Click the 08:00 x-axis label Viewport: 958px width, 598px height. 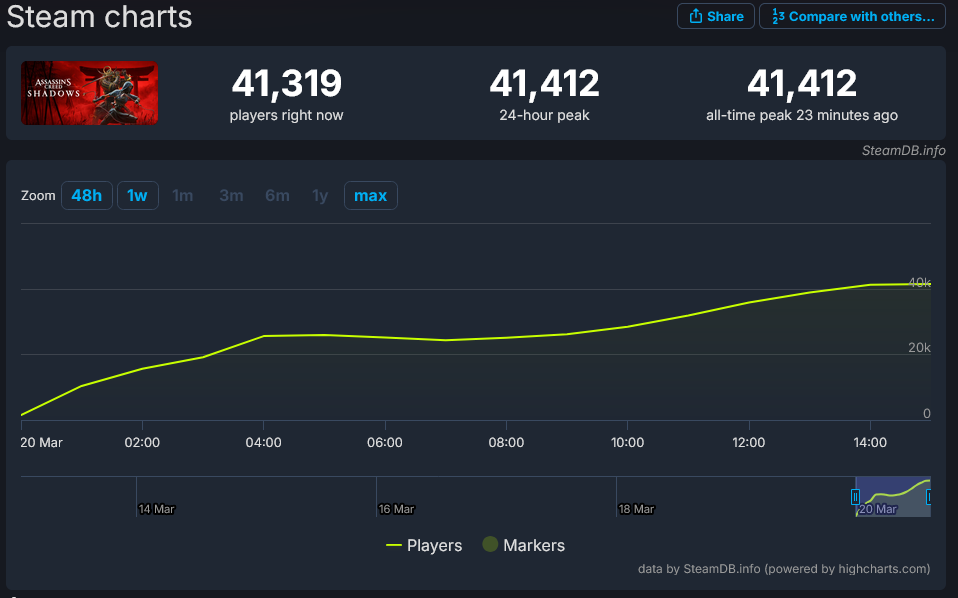coord(506,442)
